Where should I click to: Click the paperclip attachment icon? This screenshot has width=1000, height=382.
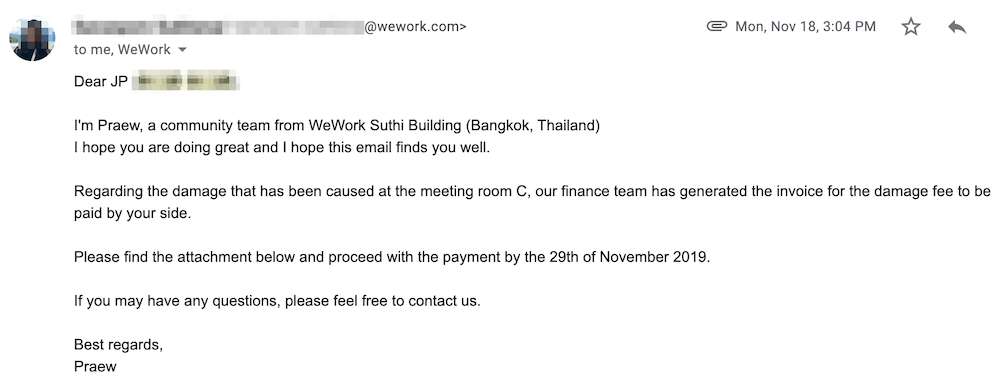tap(717, 26)
